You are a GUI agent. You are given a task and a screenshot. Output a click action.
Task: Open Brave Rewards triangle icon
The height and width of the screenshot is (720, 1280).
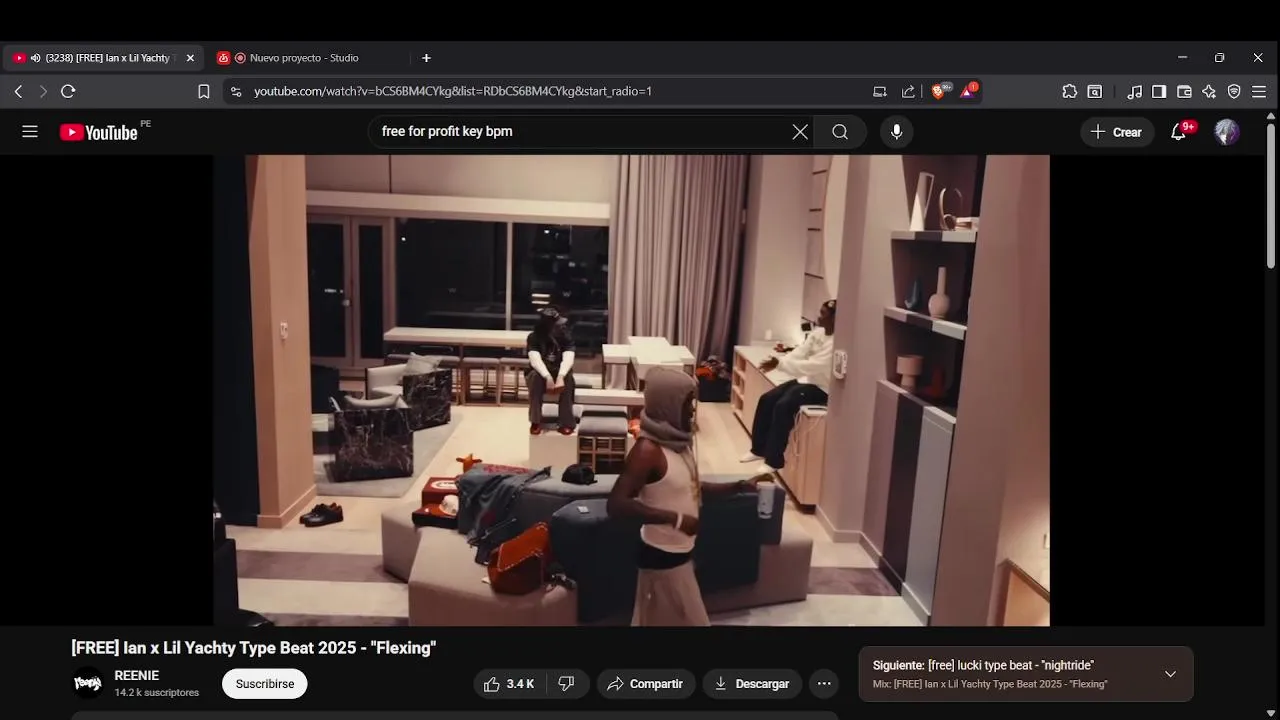coord(969,91)
